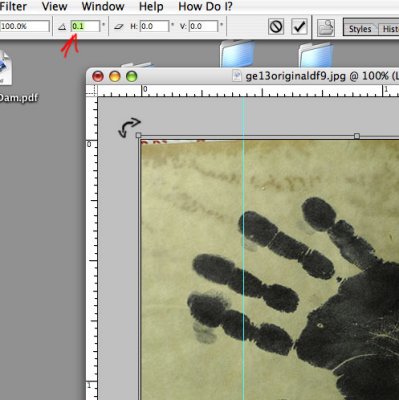
Task: Open the Filter menu
Action: click(x=13, y=6)
